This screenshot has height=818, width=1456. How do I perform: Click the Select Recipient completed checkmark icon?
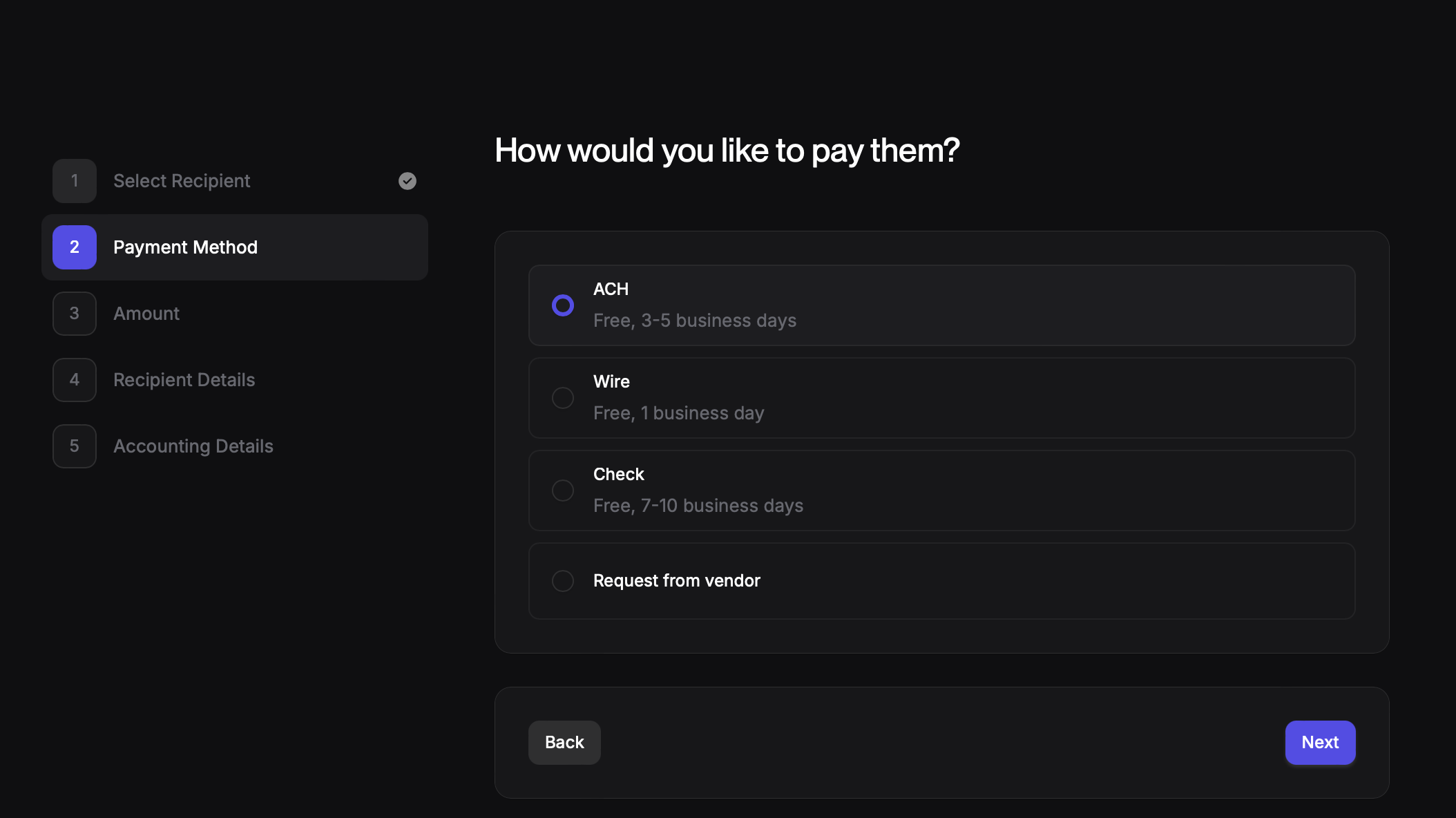click(408, 181)
